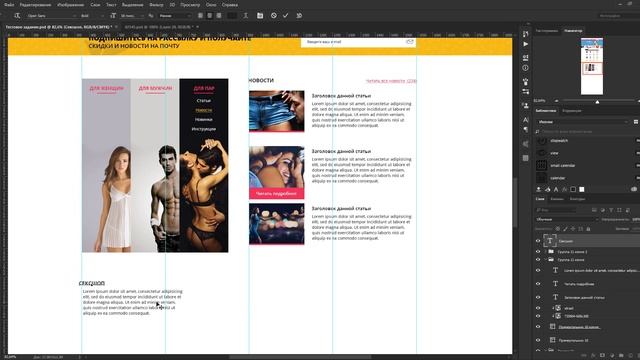Open the library selection dropdown

point(582,122)
